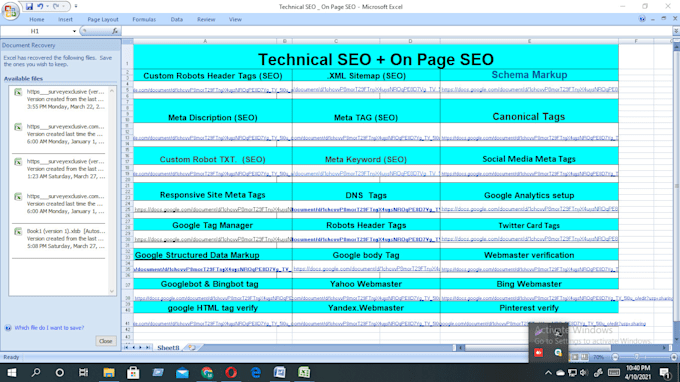Open the Insert ribbon tab
This screenshot has width=680, height=382.
coord(65,20)
